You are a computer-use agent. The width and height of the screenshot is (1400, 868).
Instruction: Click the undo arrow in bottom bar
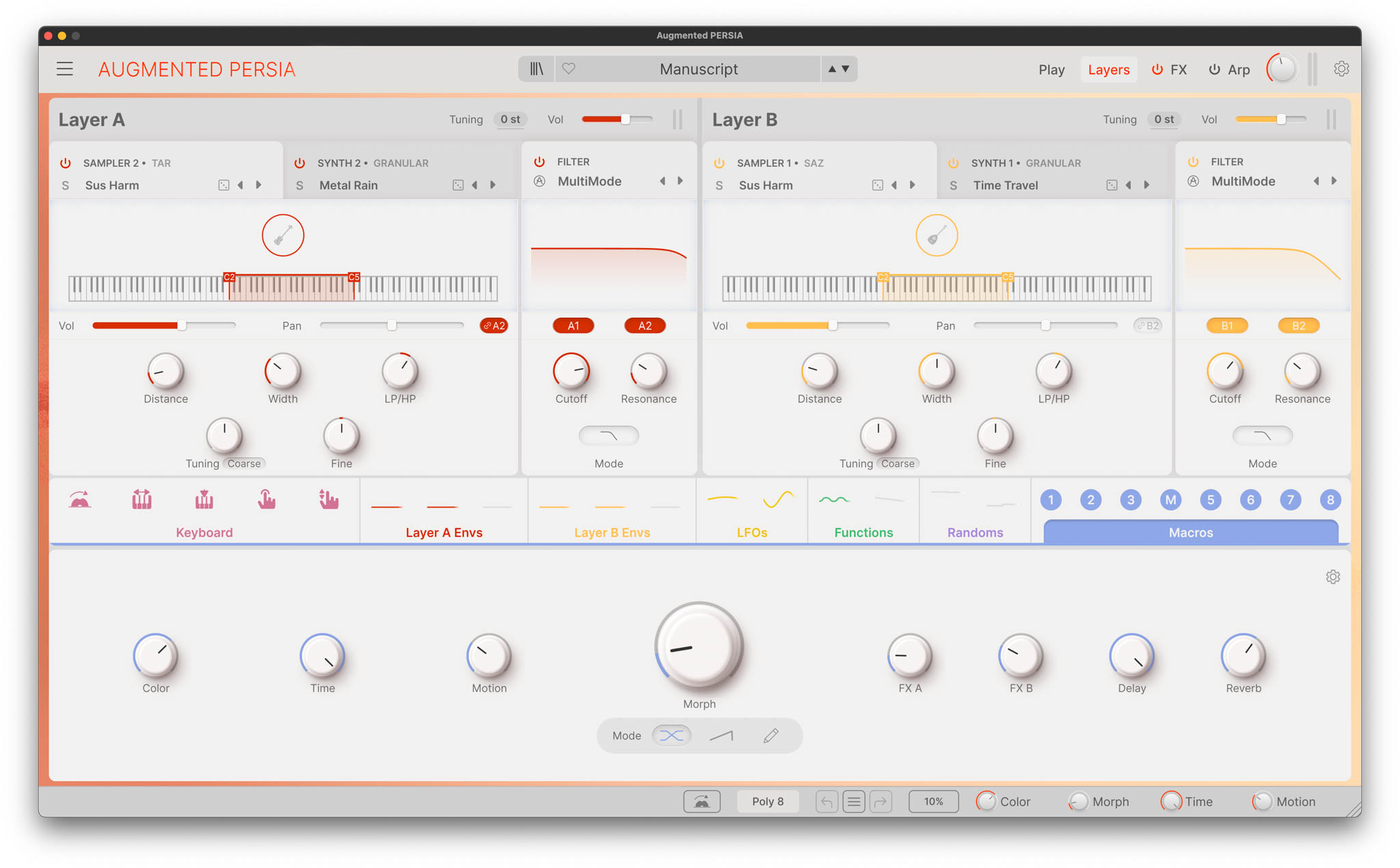826,802
